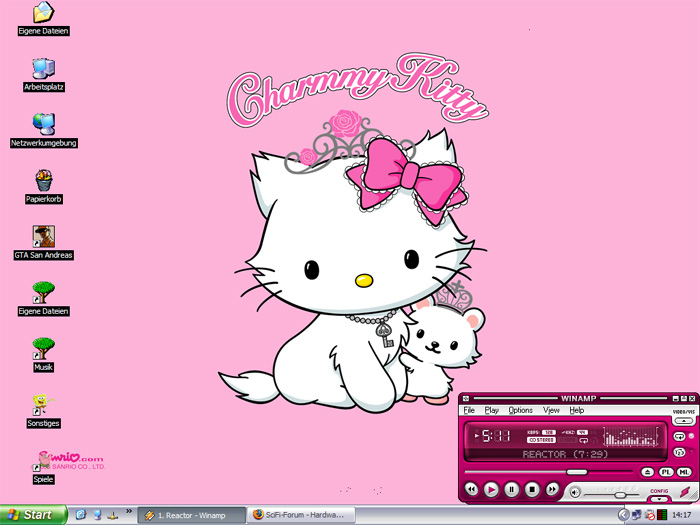700x525 pixels.
Task: Select the Papierkorb recycle bin icon
Action: 43,181
